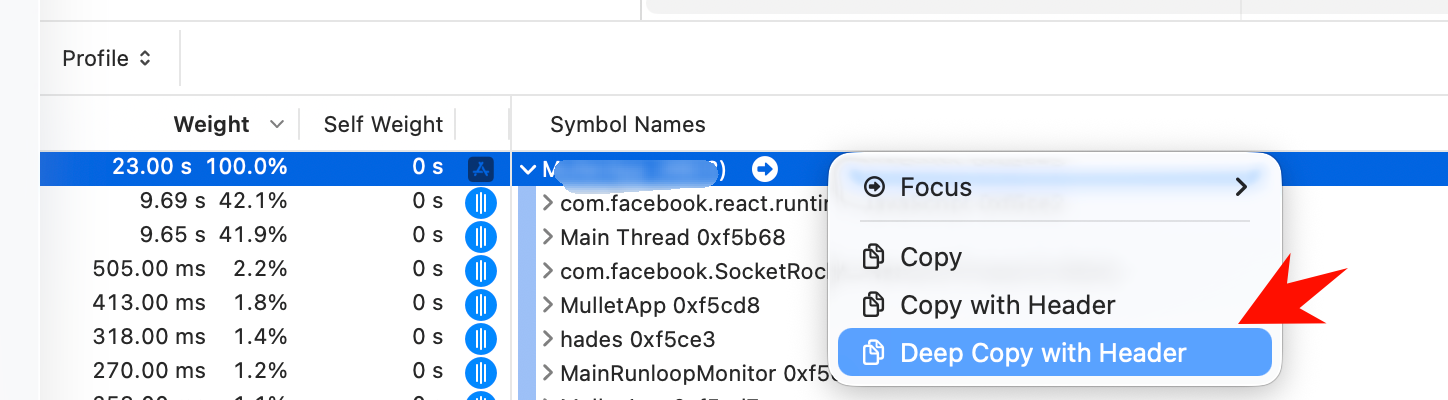This screenshot has width=1448, height=400.
Task: Click the 318.00 ms 1.4% weight cell
Action: [x=190, y=337]
